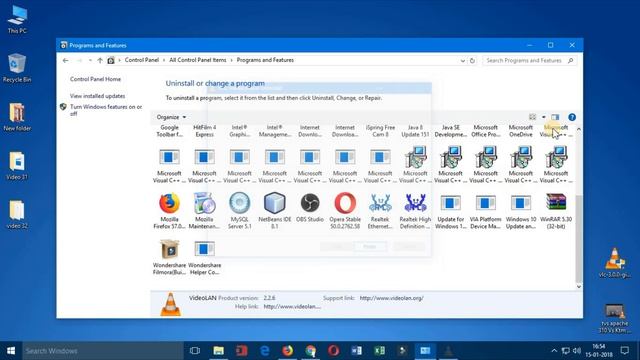Open the Action Center notifications icon
640x360 pixels.
click(x=624, y=351)
